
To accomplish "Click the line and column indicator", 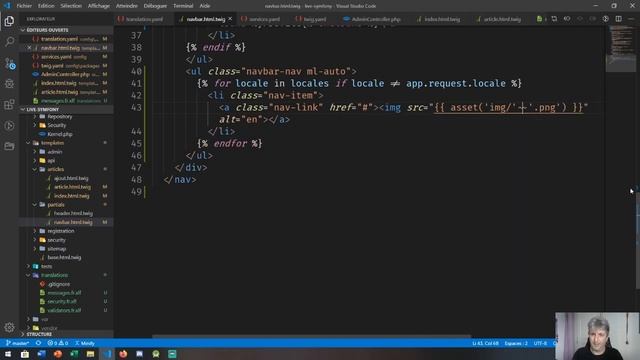I will (x=485, y=343).
